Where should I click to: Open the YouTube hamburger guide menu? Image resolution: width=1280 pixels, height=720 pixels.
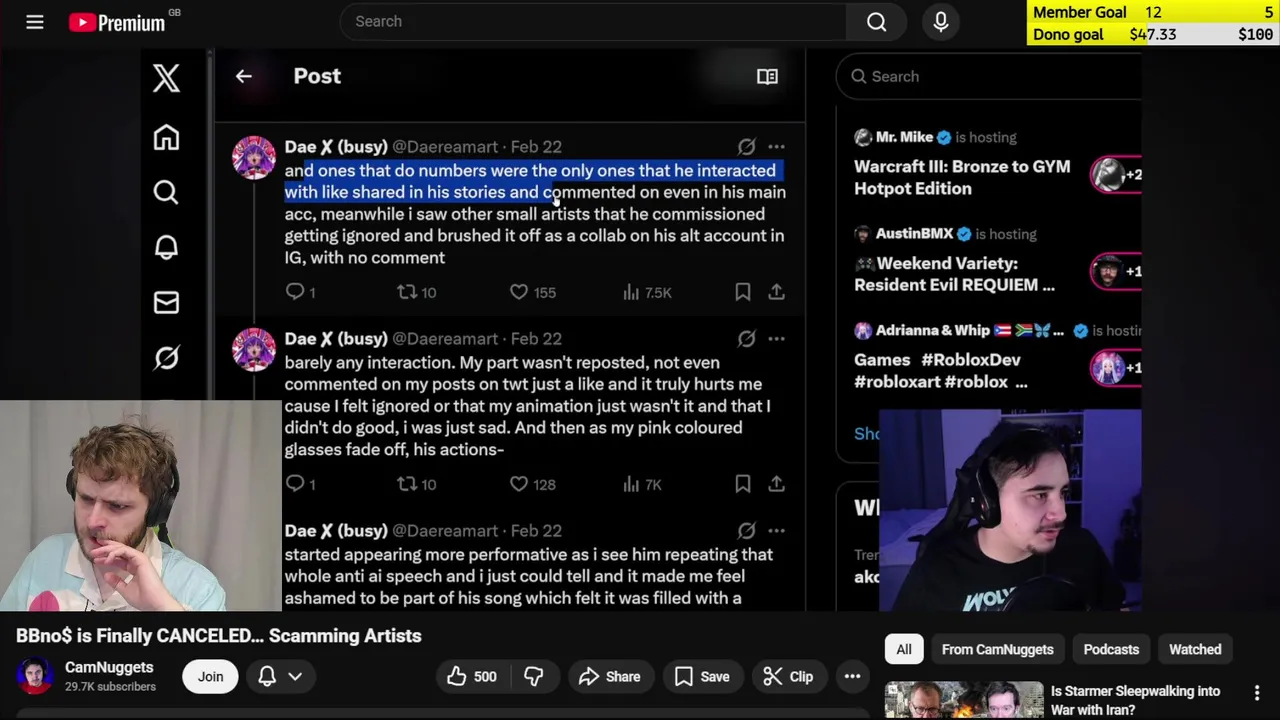tap(35, 21)
